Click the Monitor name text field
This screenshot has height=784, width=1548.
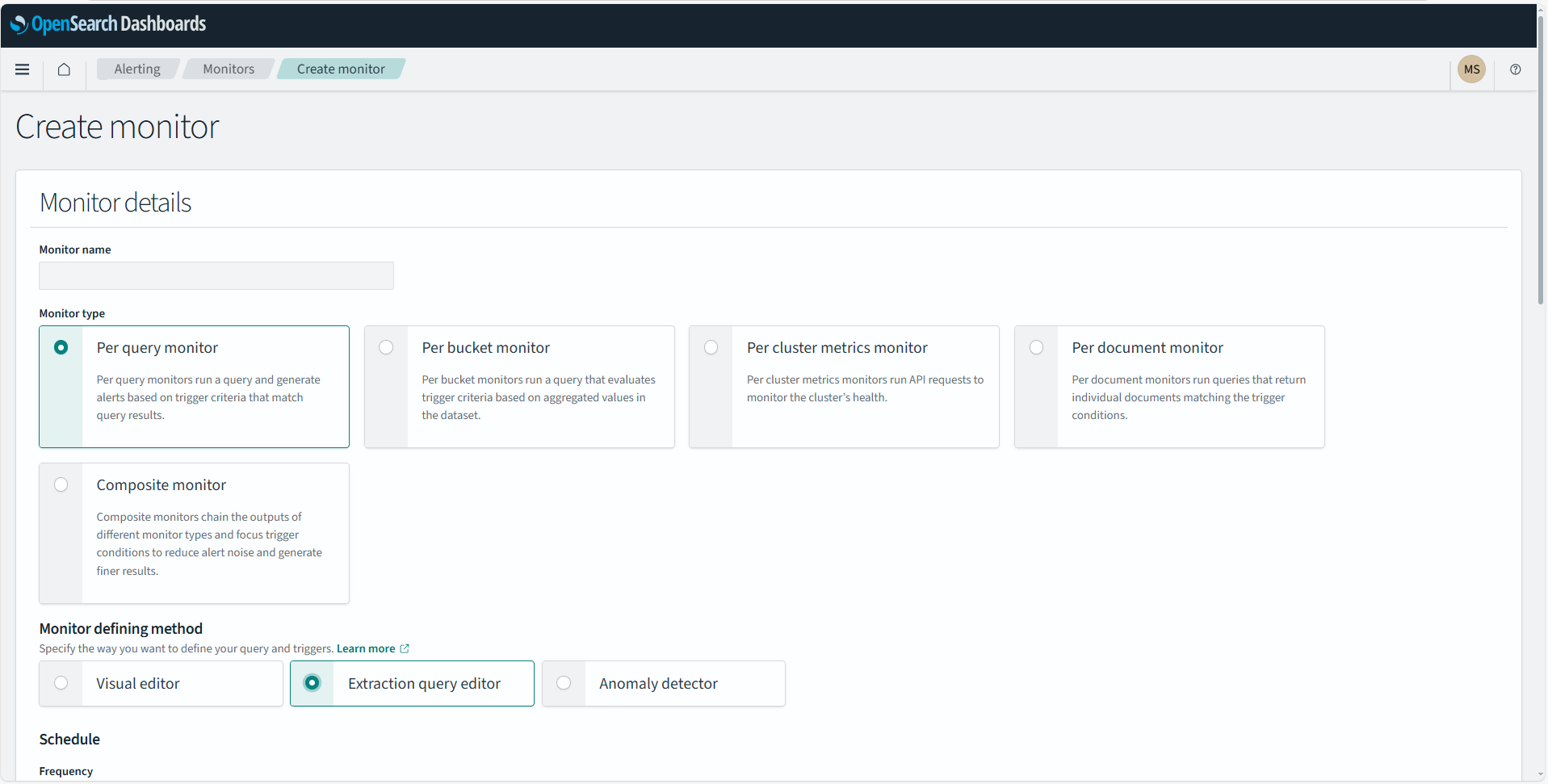216,276
